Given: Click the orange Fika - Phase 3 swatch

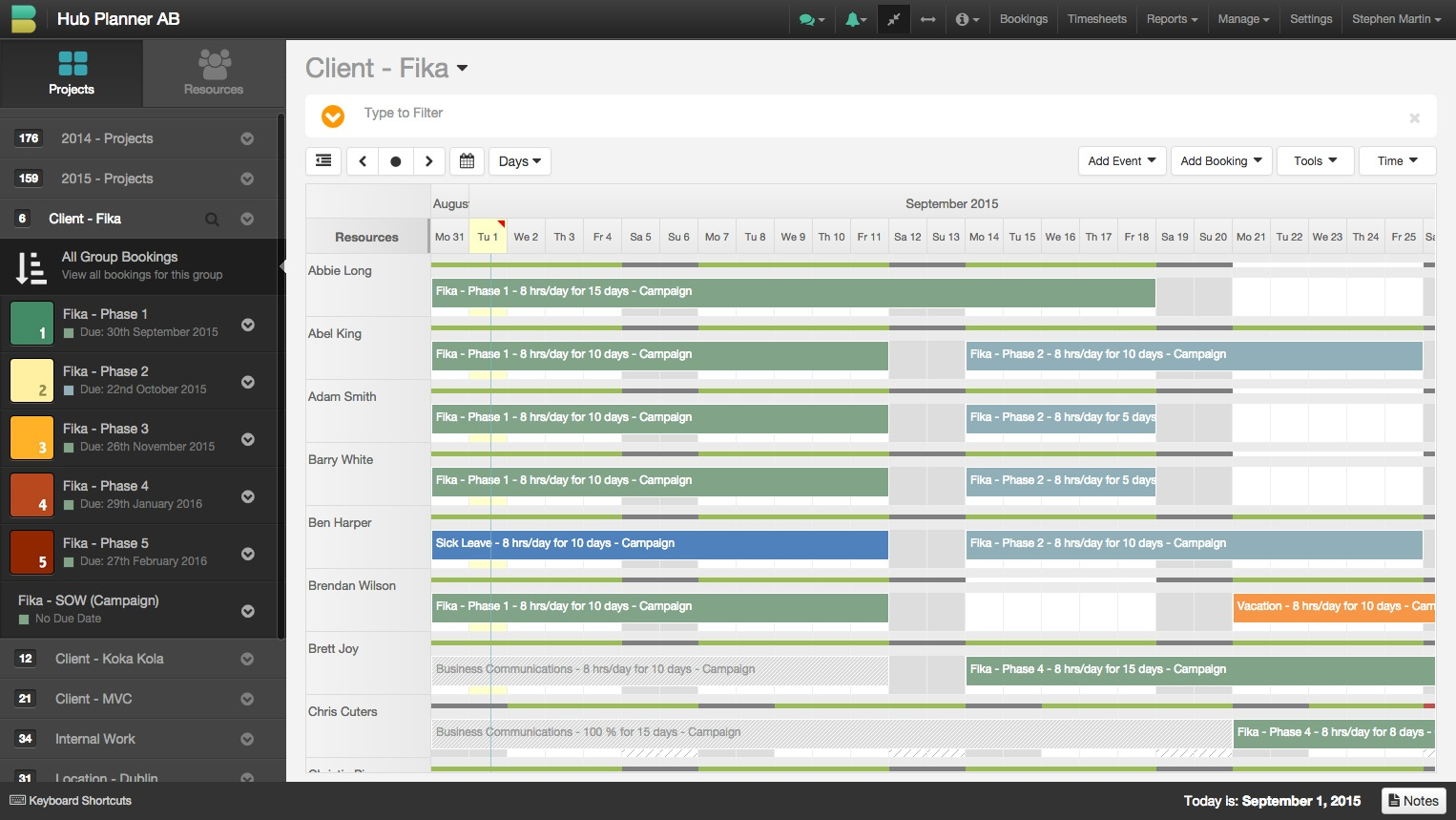Looking at the screenshot, I should pos(31,437).
